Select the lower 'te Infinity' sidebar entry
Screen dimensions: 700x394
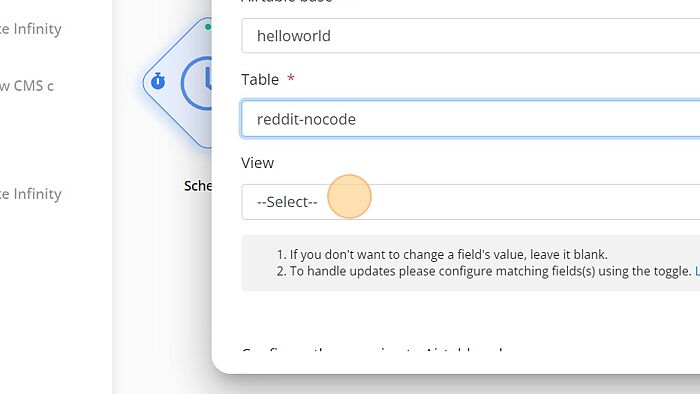[x=30, y=194]
